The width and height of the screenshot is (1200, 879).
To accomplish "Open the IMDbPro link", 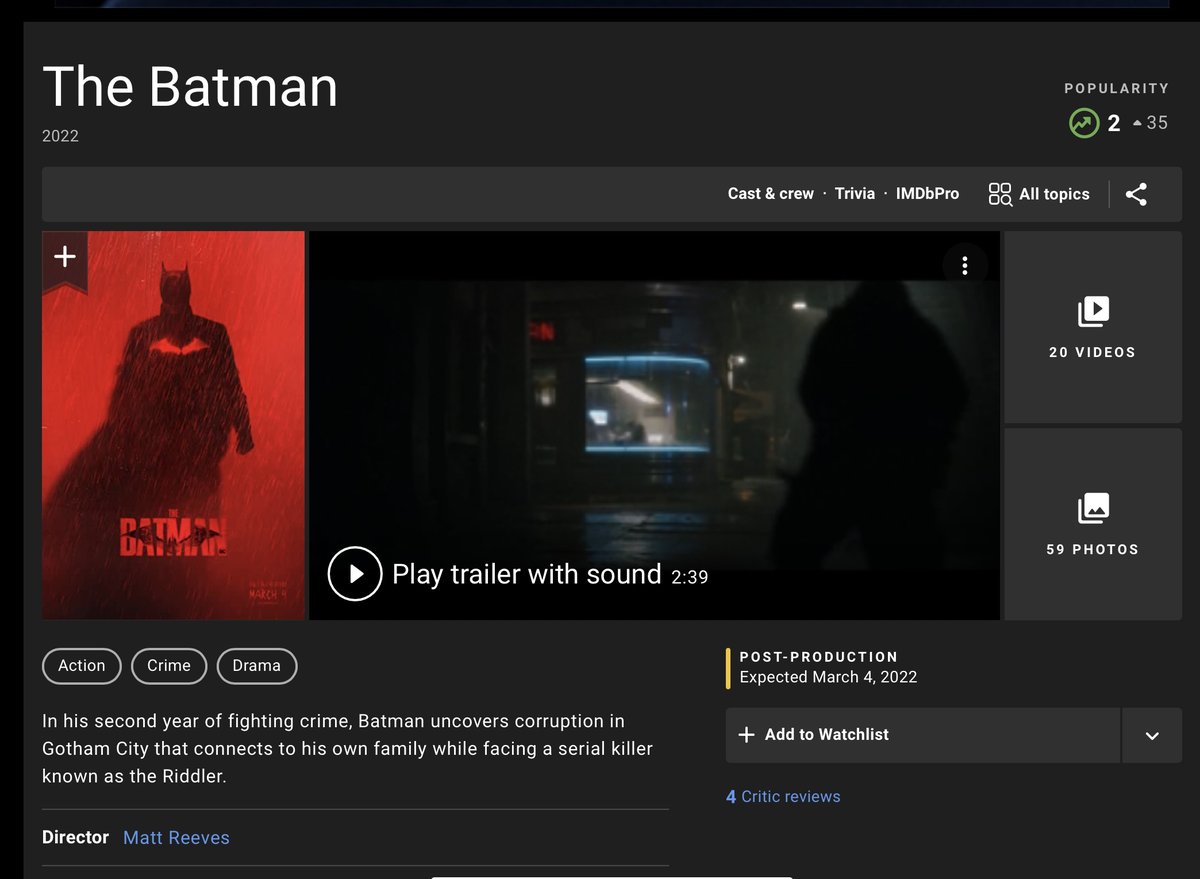I will pos(927,194).
